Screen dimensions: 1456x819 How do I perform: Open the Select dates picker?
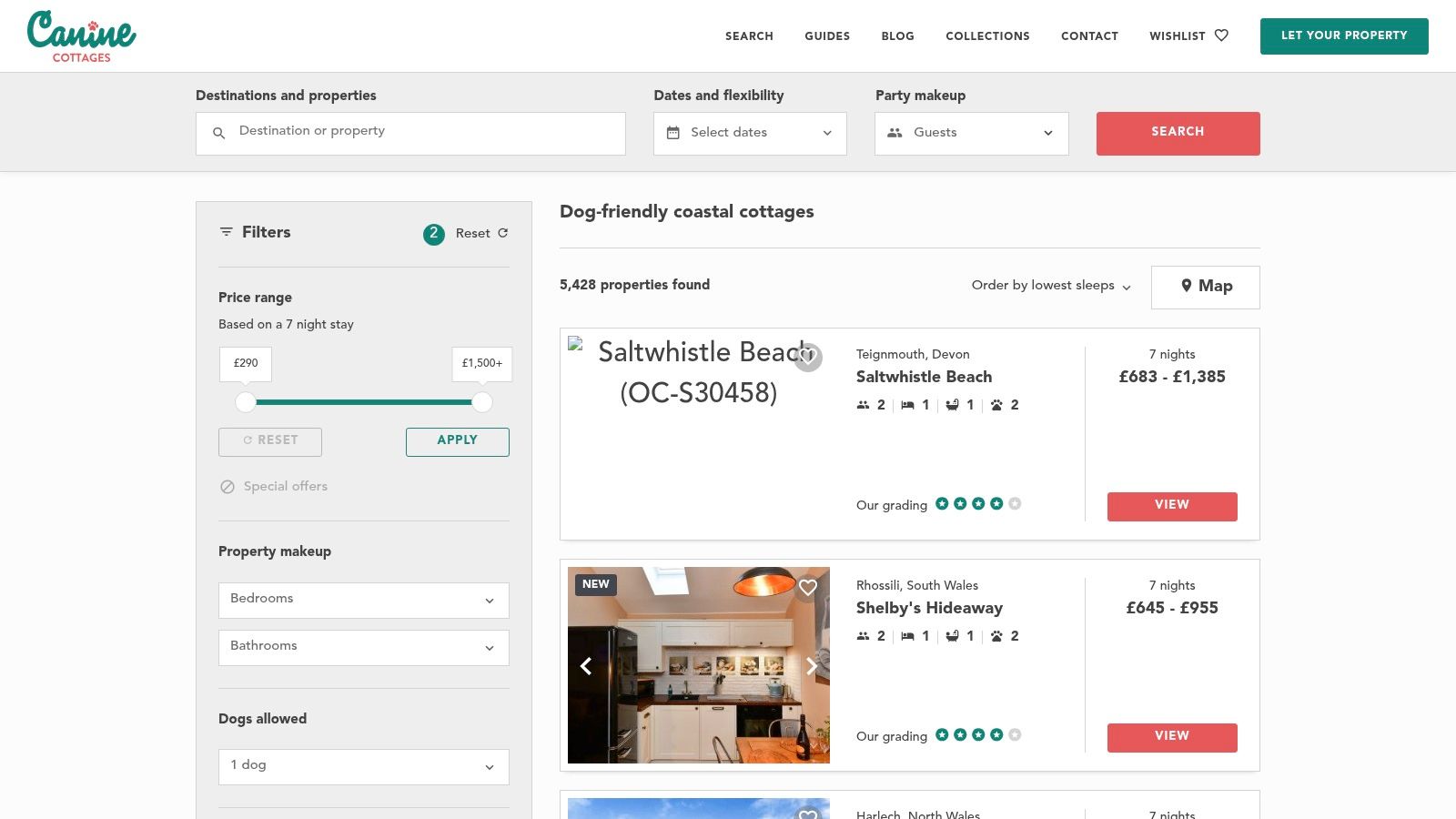pos(749,133)
